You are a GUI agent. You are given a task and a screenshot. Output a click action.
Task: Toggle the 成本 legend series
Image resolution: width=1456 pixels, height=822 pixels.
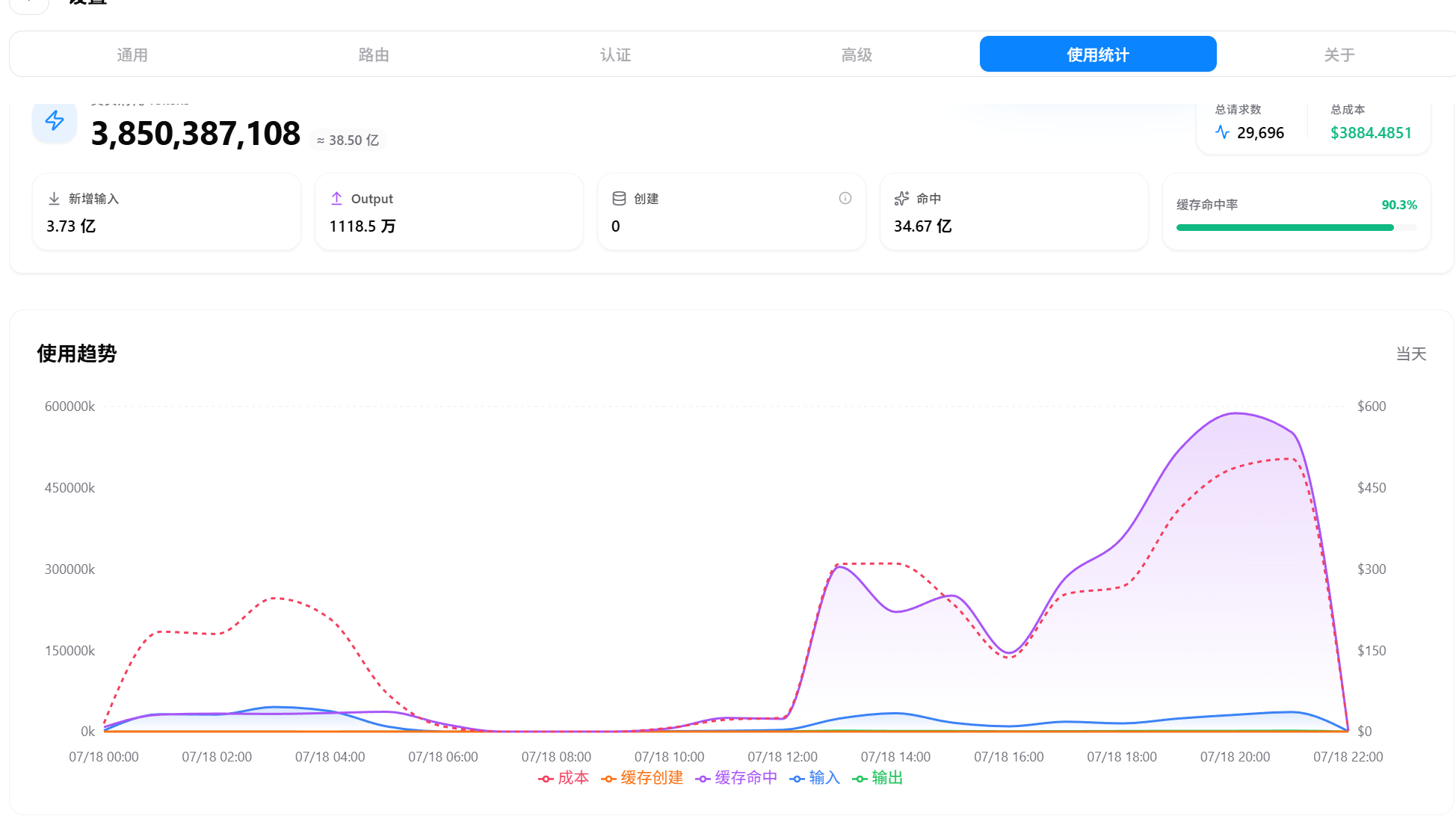[x=564, y=778]
